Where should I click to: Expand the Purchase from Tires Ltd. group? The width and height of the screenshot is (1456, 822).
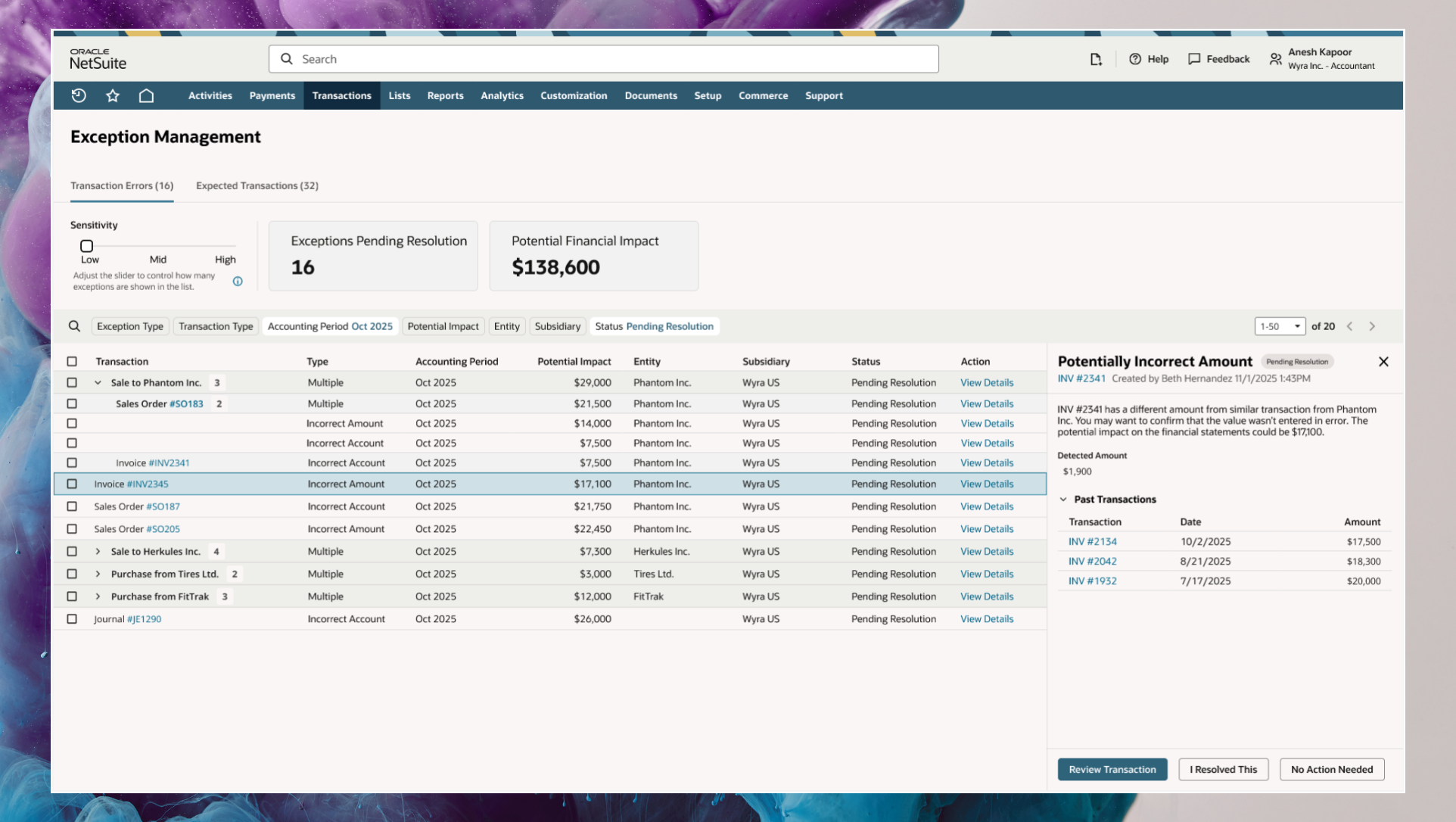(98, 574)
